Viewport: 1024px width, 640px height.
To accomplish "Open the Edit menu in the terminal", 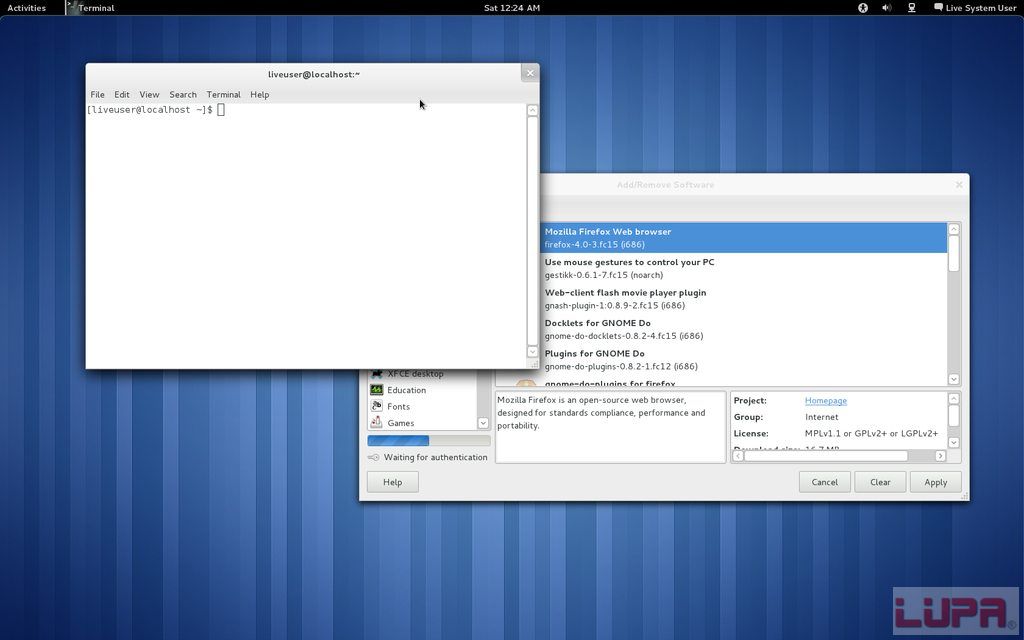I will [x=121, y=95].
